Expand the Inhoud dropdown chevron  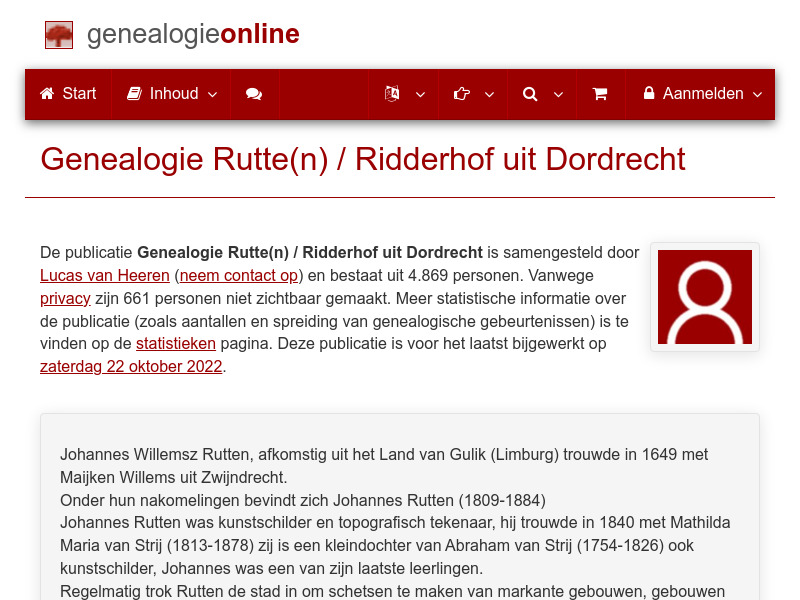[x=212, y=95]
